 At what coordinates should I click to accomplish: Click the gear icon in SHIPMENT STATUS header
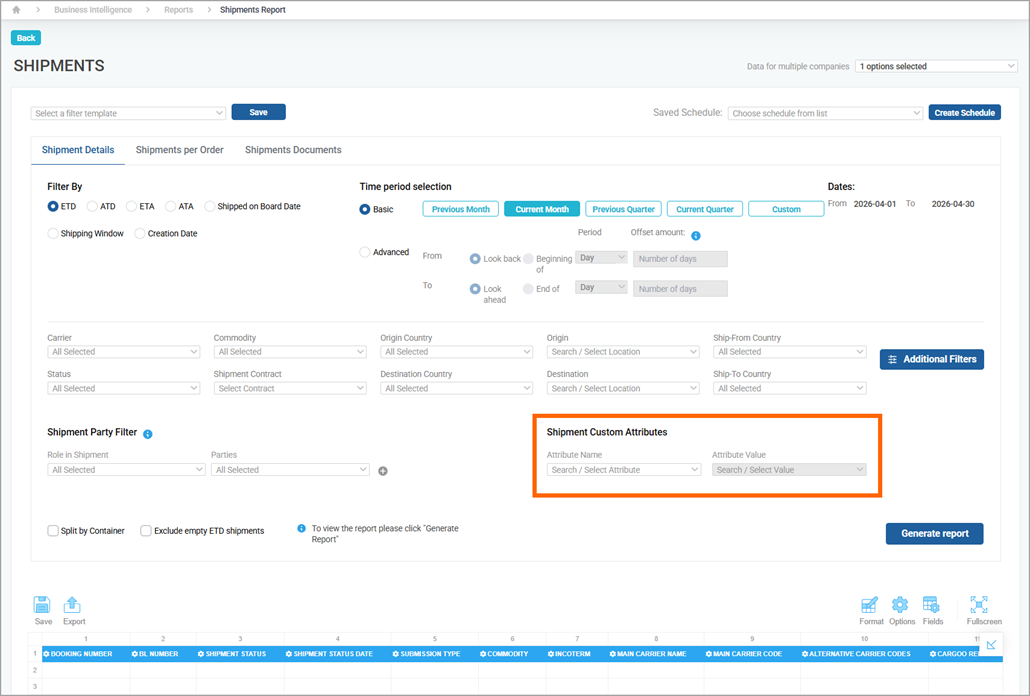coord(202,654)
